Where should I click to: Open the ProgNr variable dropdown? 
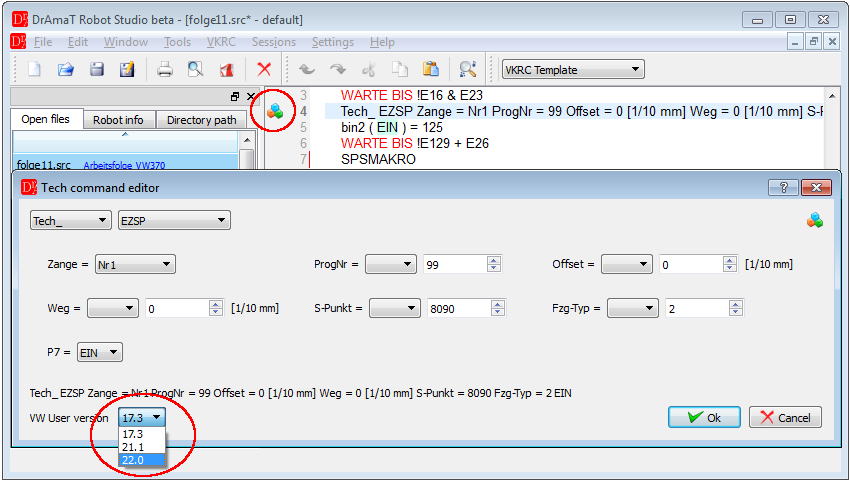click(x=390, y=265)
